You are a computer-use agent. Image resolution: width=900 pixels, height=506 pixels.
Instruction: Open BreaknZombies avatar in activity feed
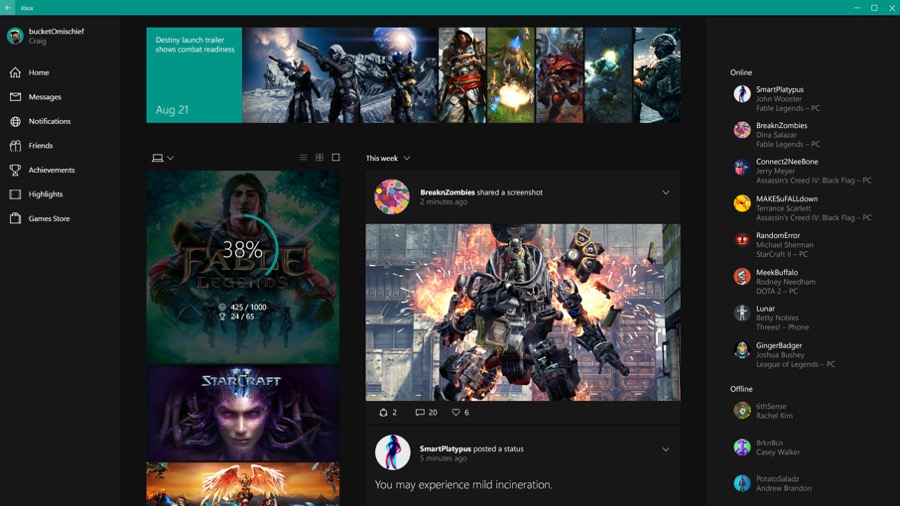[392, 197]
